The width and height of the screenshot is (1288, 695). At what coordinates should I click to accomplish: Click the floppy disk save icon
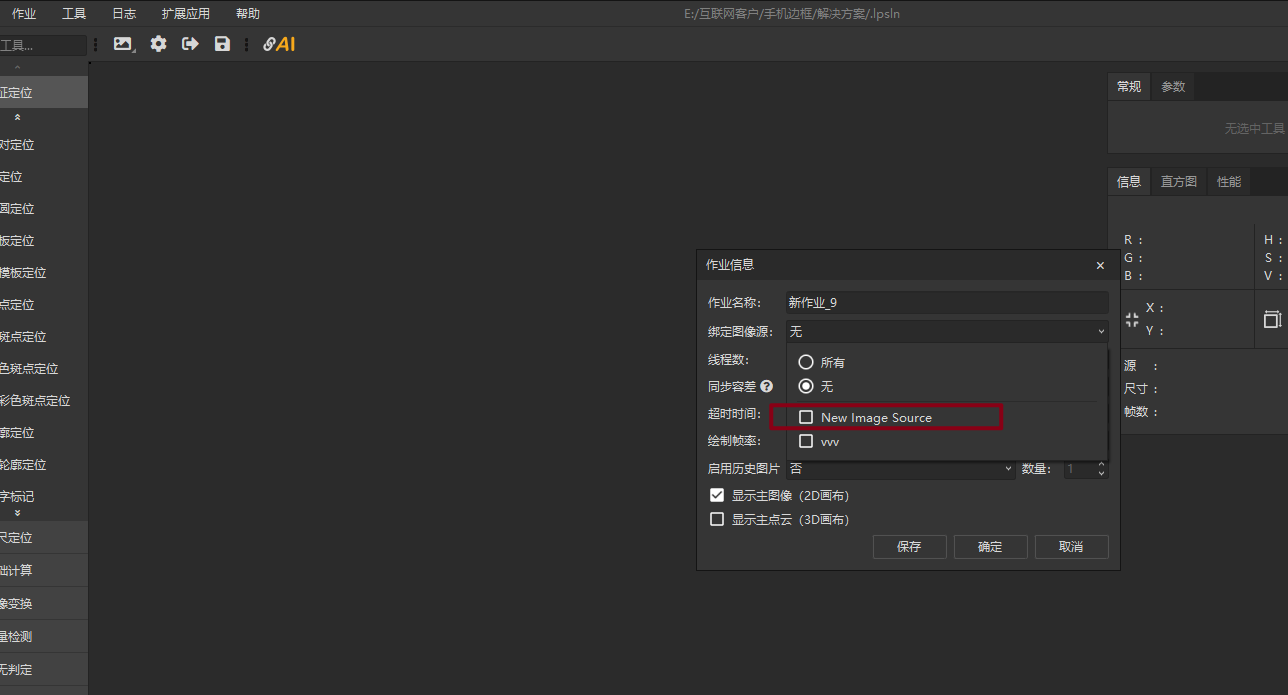[222, 44]
